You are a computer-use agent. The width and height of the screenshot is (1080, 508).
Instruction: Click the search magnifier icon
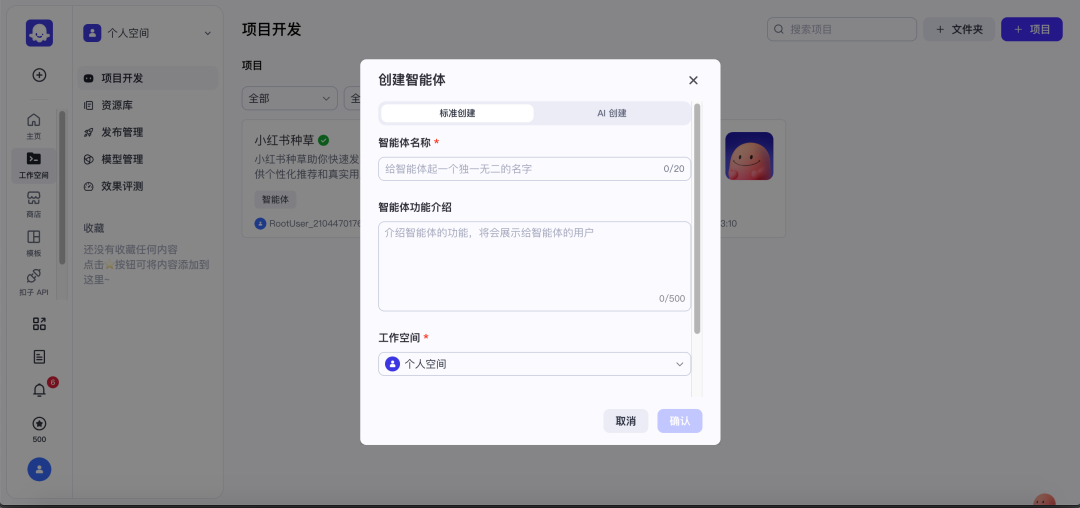click(779, 30)
